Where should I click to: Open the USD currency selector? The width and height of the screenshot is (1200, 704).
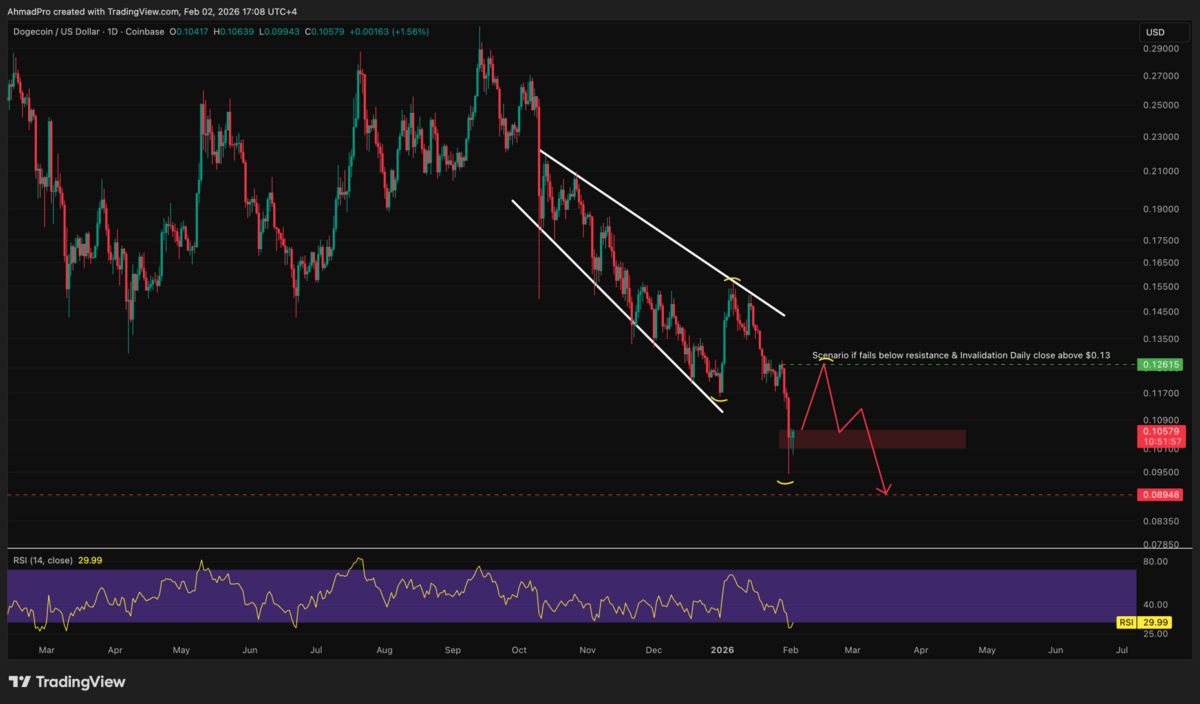click(x=1160, y=31)
